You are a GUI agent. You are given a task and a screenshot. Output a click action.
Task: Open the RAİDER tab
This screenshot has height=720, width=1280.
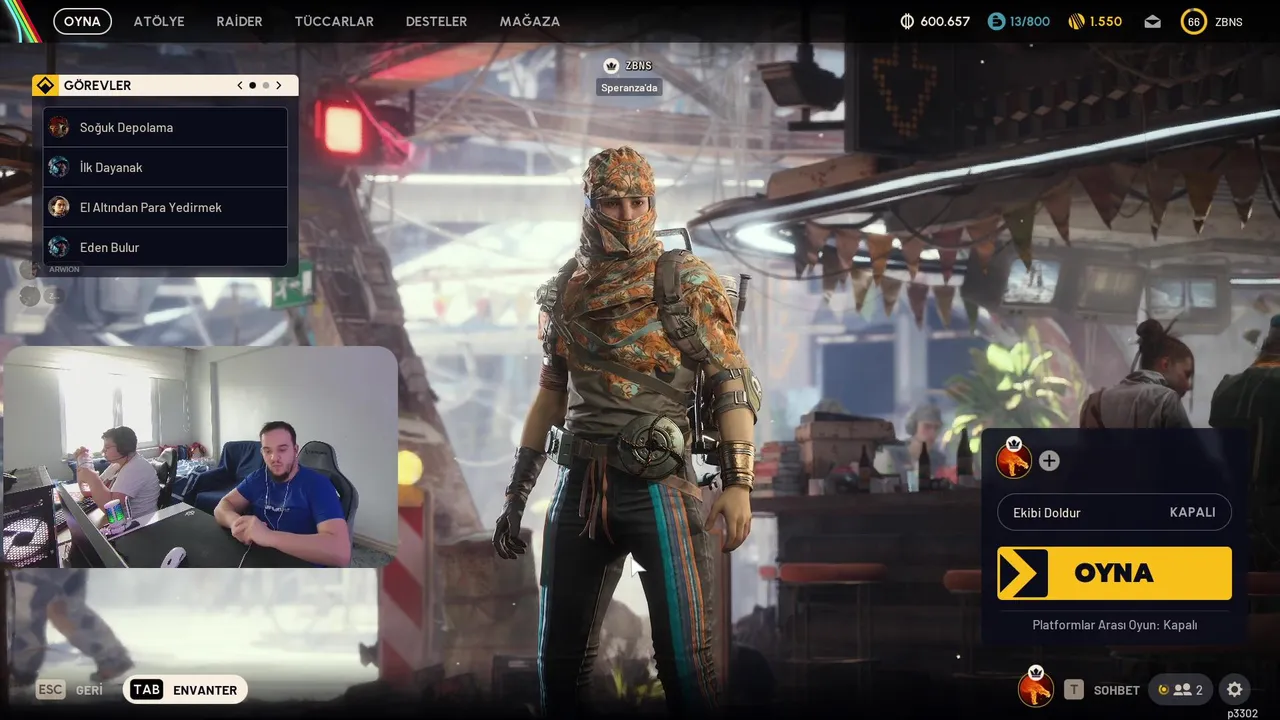[x=239, y=21]
